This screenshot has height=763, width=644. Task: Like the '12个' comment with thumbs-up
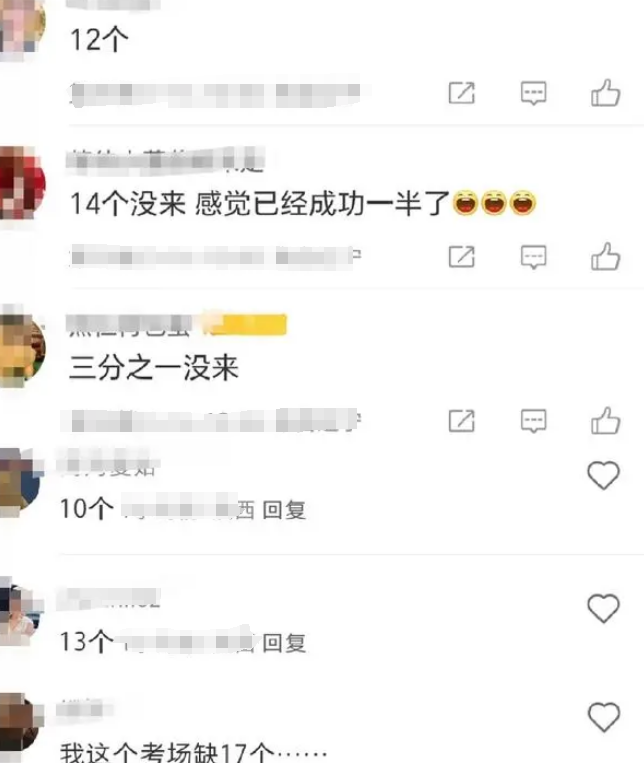coord(606,92)
